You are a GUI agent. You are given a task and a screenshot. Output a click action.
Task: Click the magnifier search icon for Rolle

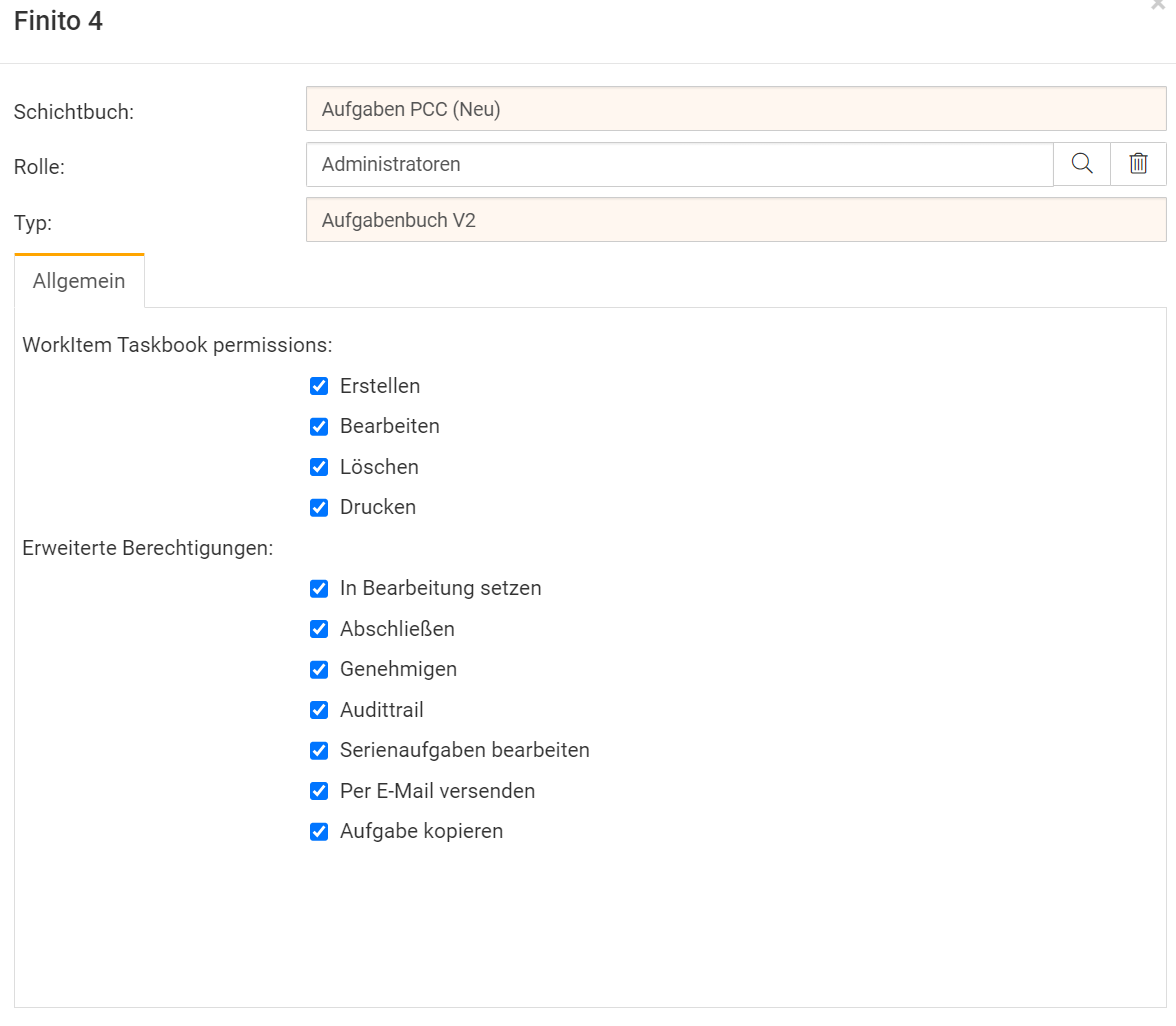(x=1081, y=164)
